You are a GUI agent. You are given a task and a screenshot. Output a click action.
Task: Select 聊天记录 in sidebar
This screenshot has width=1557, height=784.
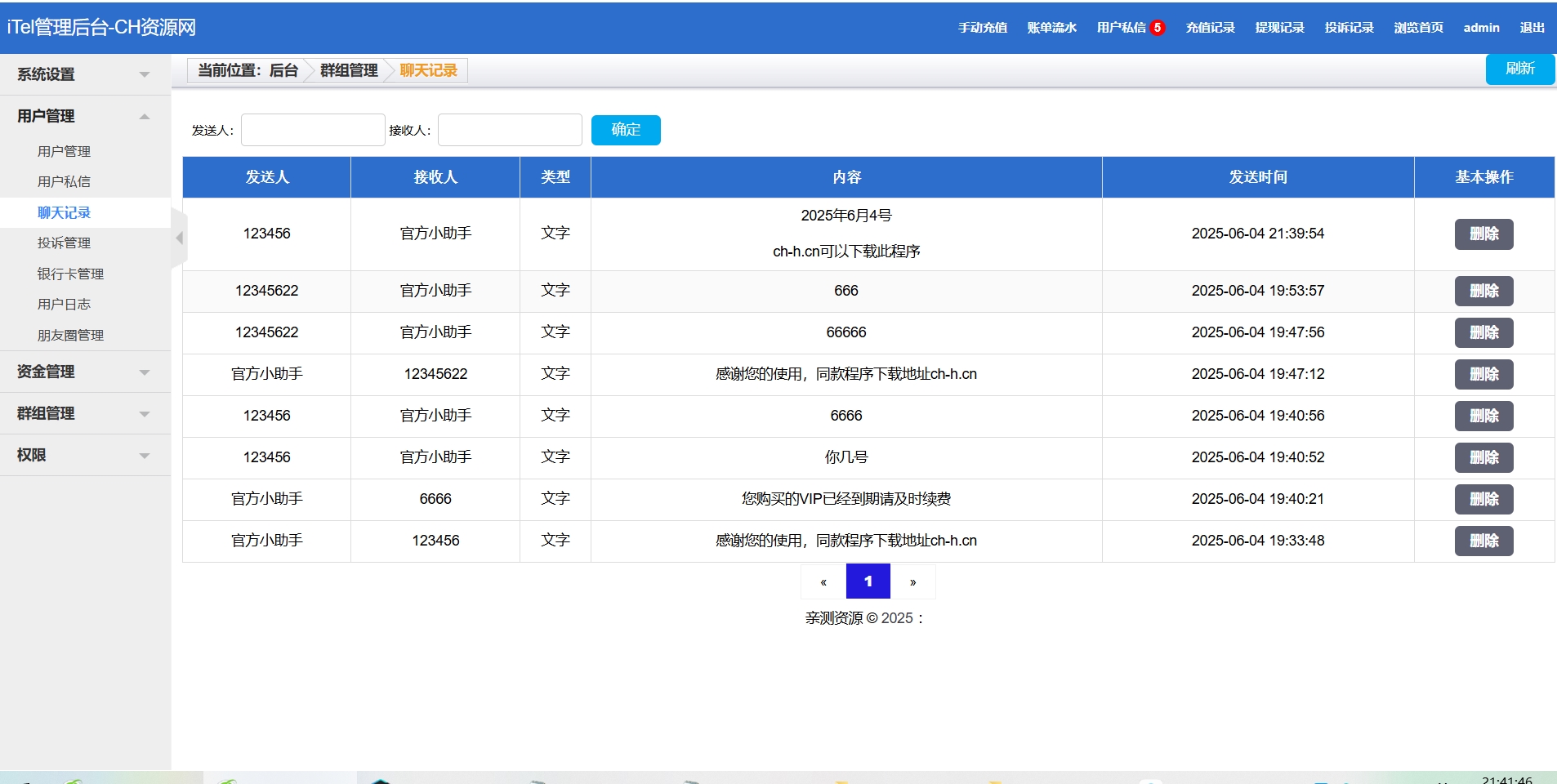point(64,212)
